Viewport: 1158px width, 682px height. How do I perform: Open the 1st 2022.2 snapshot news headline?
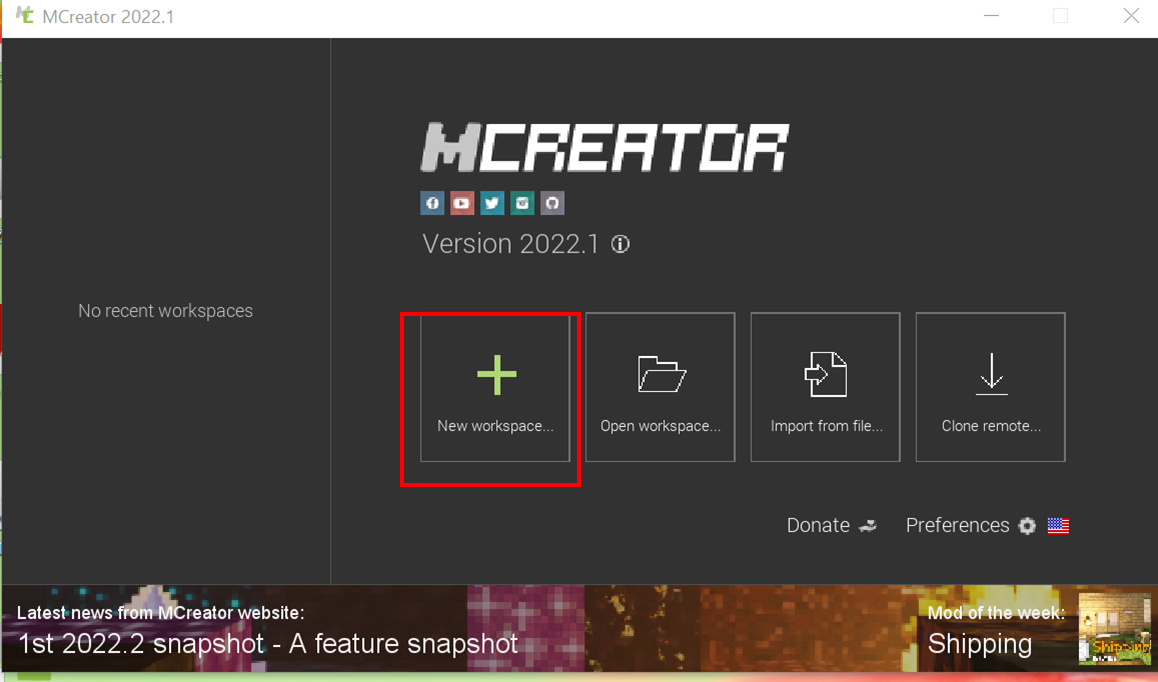268,644
